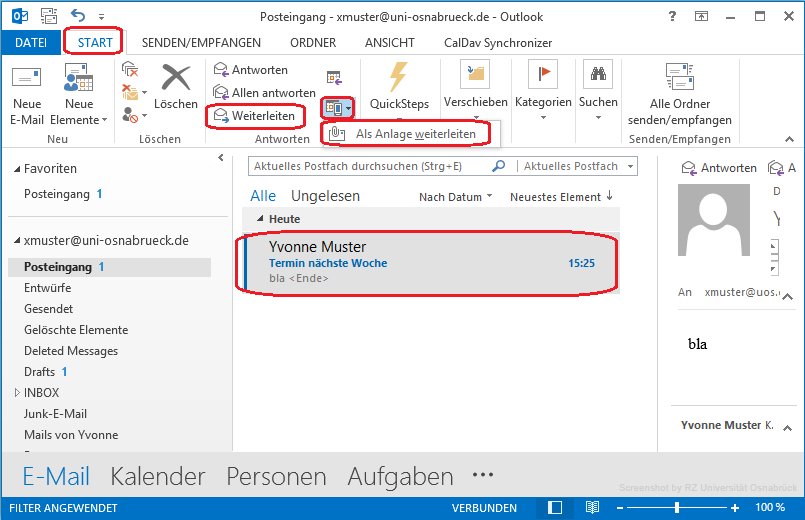Click the search magnifier icon in mailbox search
805x520 pixels.
(499, 166)
